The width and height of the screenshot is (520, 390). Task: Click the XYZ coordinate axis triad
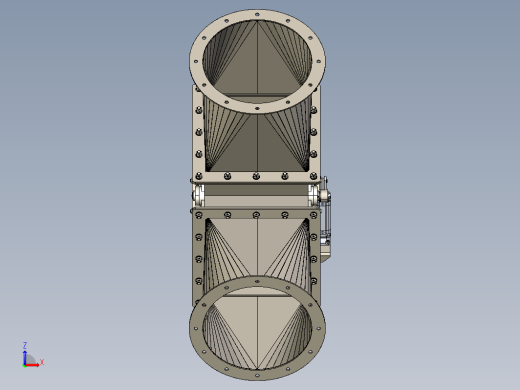point(33,355)
